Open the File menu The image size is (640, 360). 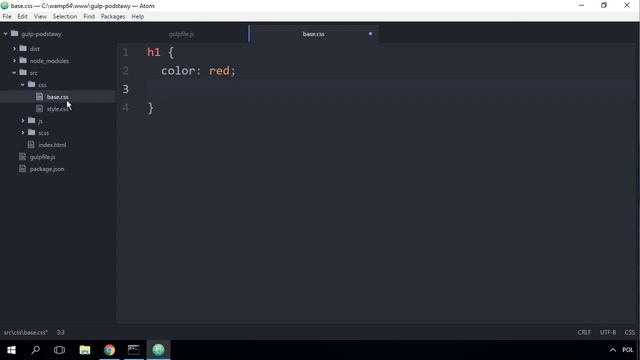click(x=7, y=16)
